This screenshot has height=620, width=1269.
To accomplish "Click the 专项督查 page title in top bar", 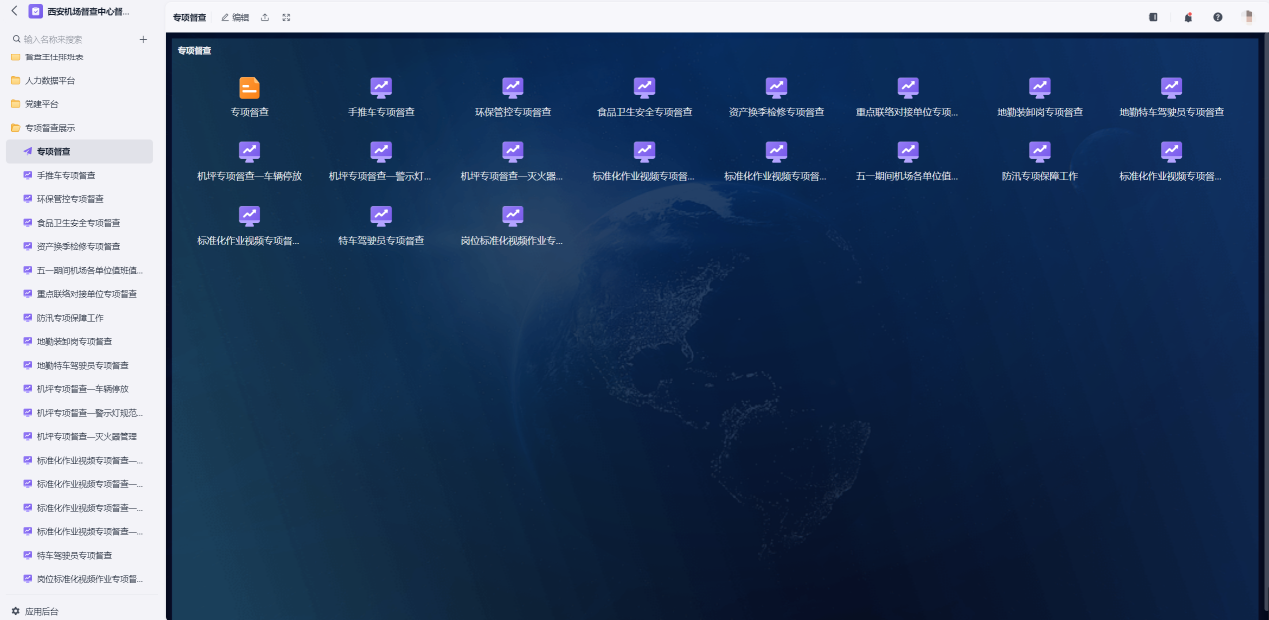I will 190,17.
